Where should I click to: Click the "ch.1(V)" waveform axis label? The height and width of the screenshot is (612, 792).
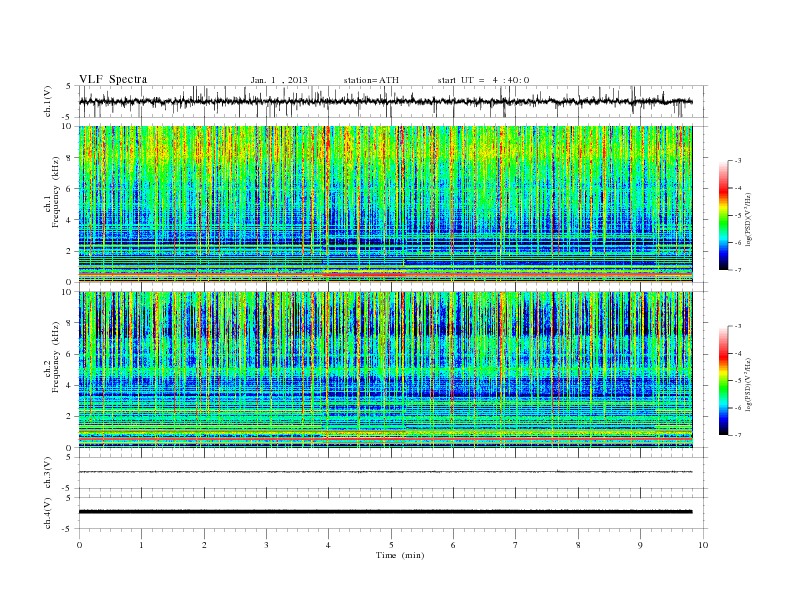click(x=48, y=101)
